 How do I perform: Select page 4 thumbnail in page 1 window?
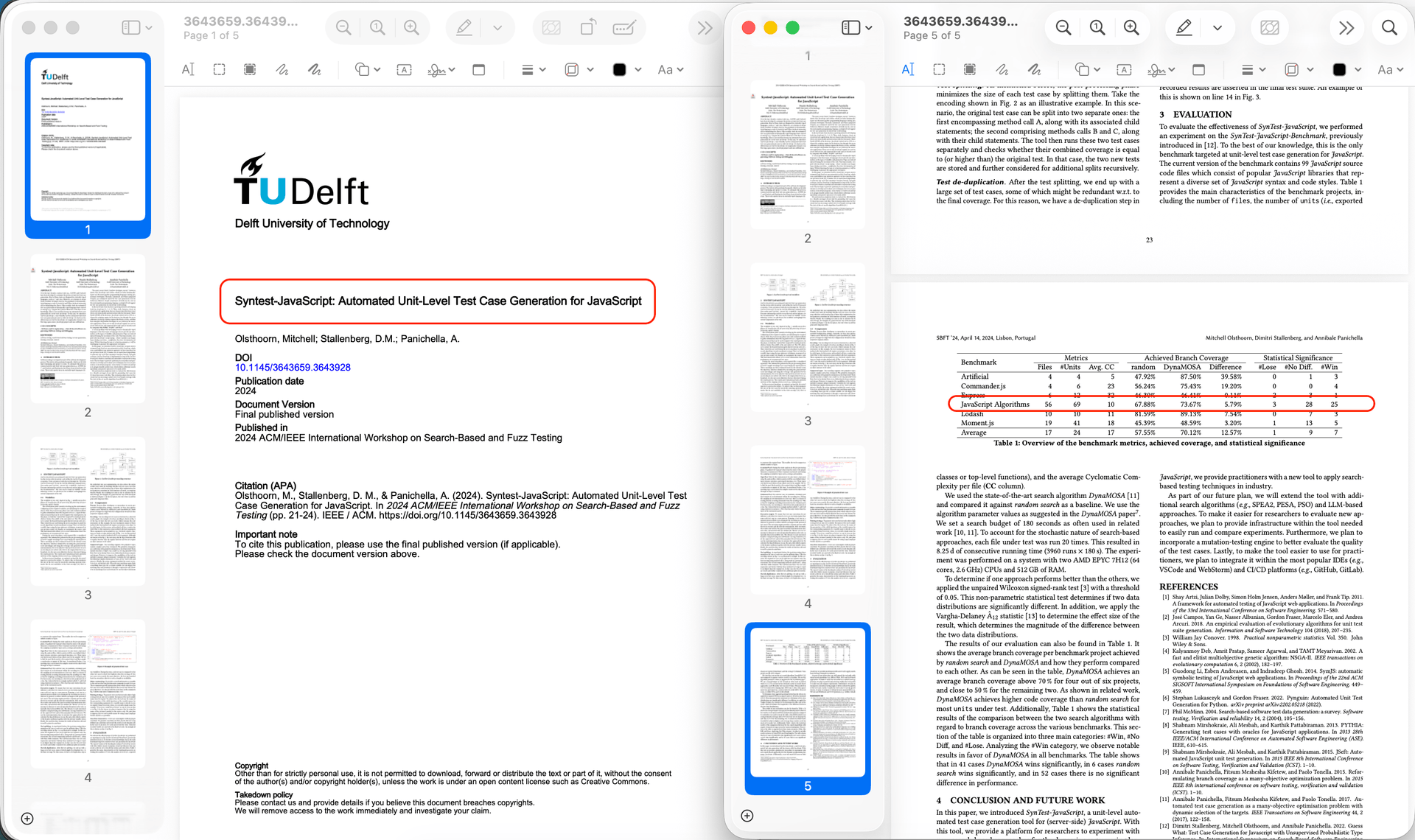tap(88, 694)
